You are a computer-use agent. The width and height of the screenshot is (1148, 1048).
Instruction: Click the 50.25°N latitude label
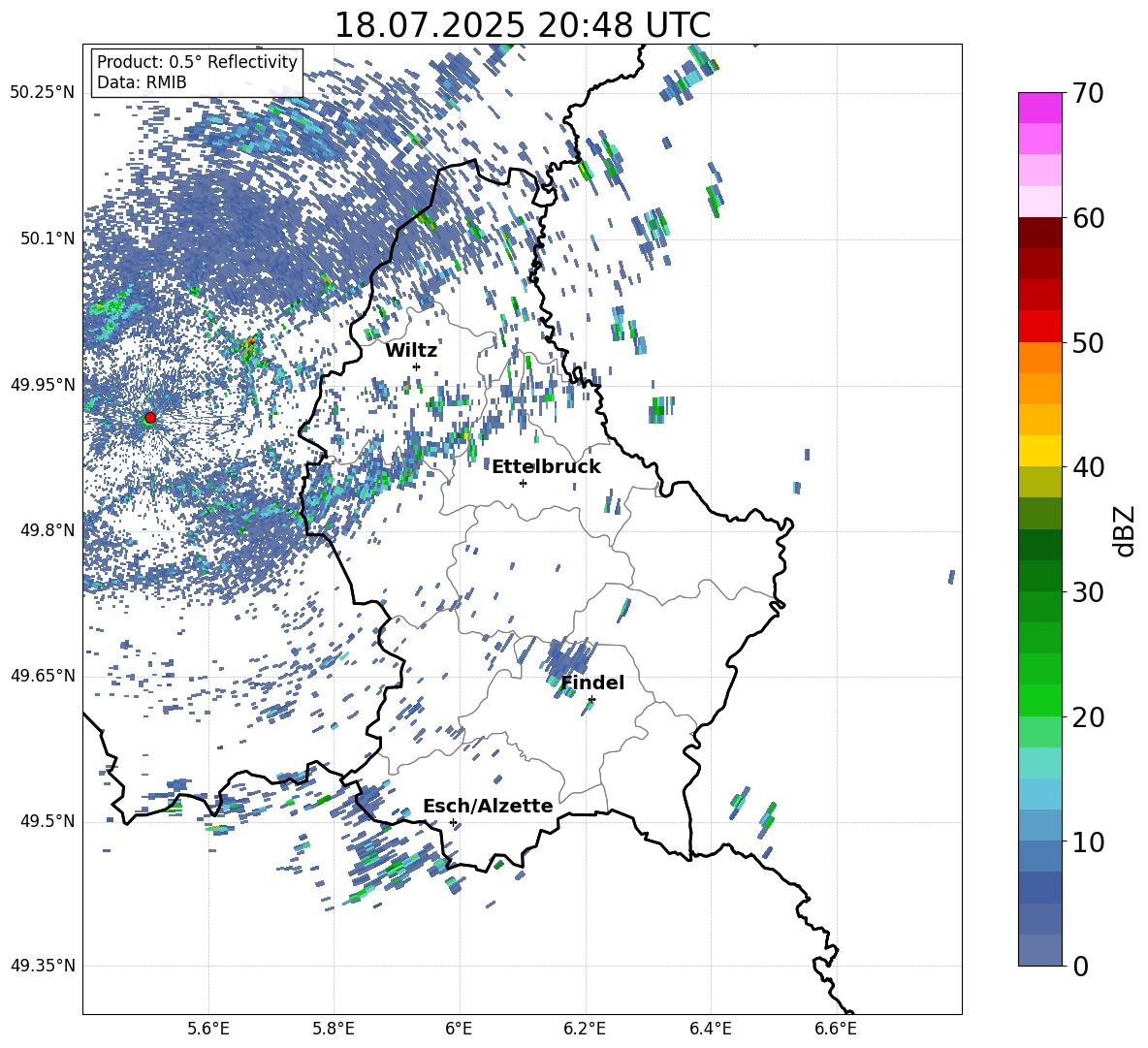43,93
